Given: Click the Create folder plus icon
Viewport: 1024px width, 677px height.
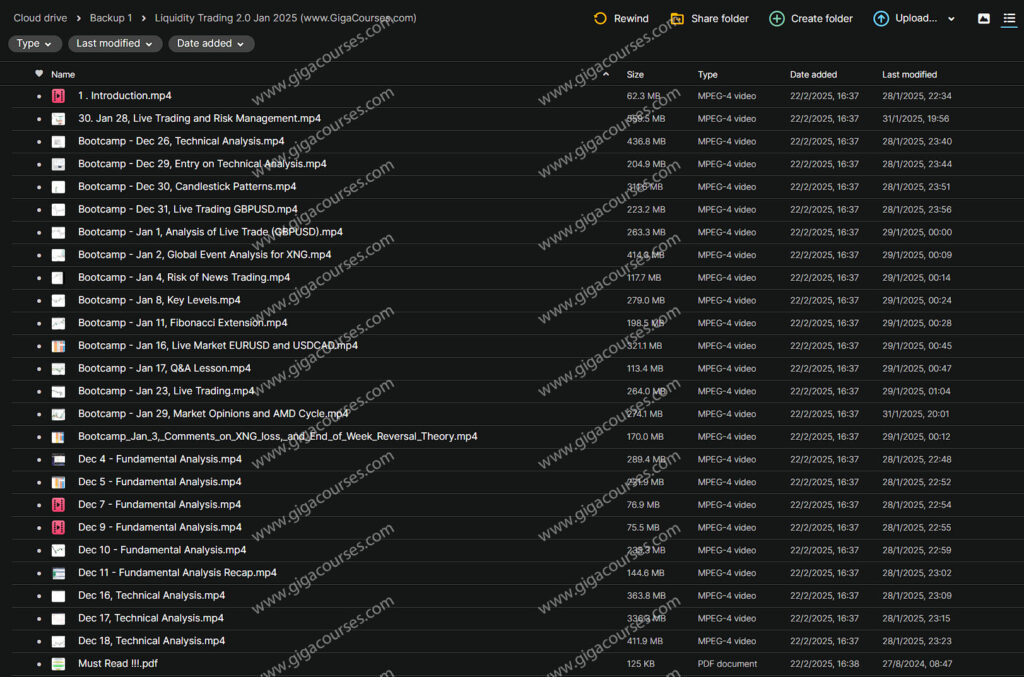Looking at the screenshot, I should coord(777,18).
